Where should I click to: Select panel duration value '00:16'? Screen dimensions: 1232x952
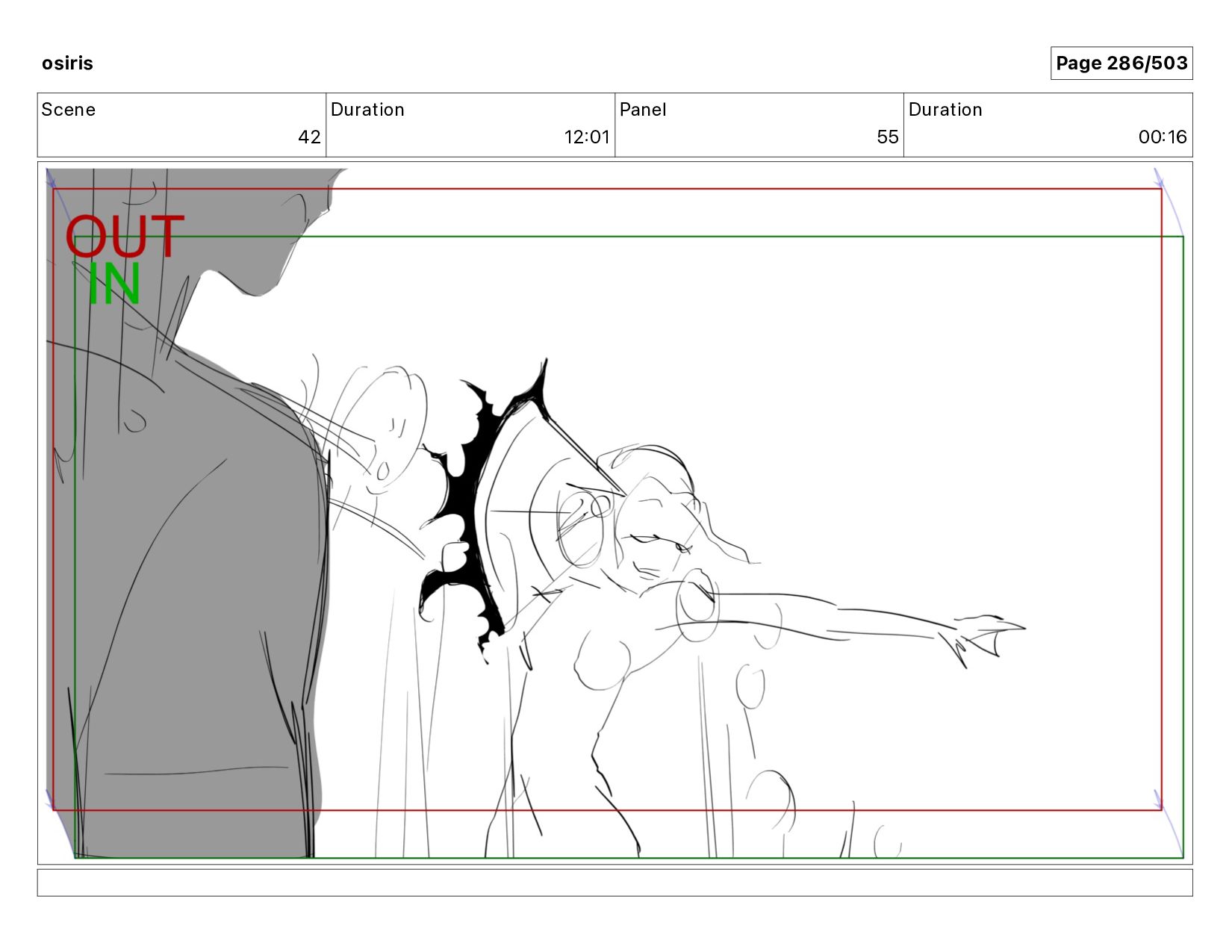tap(1163, 137)
